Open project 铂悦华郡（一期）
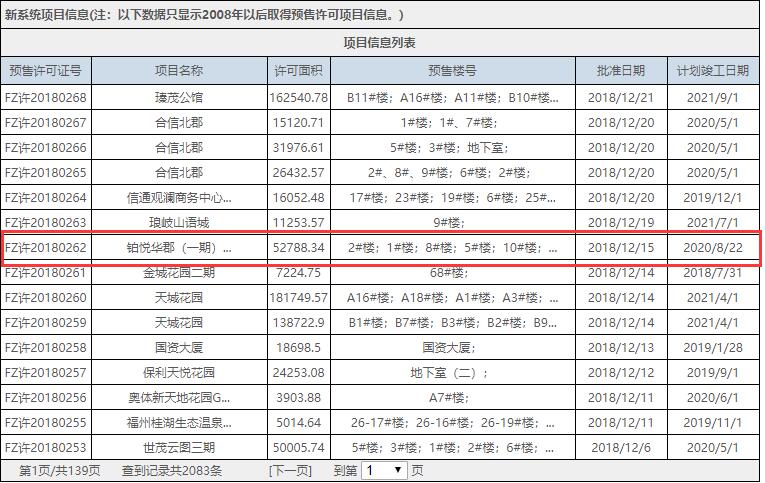This screenshot has height=483, width=765. click(179, 247)
